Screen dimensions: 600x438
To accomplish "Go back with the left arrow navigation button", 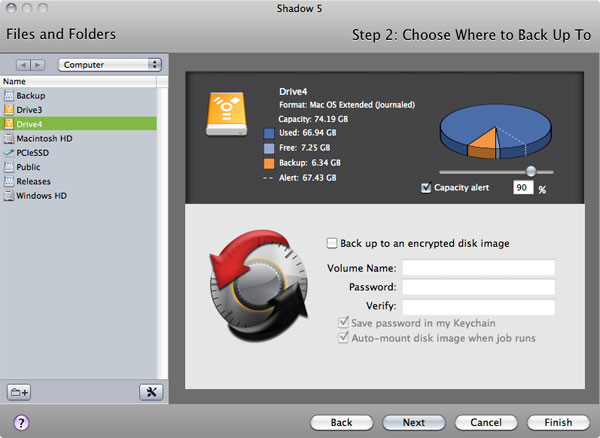I will 23,65.
